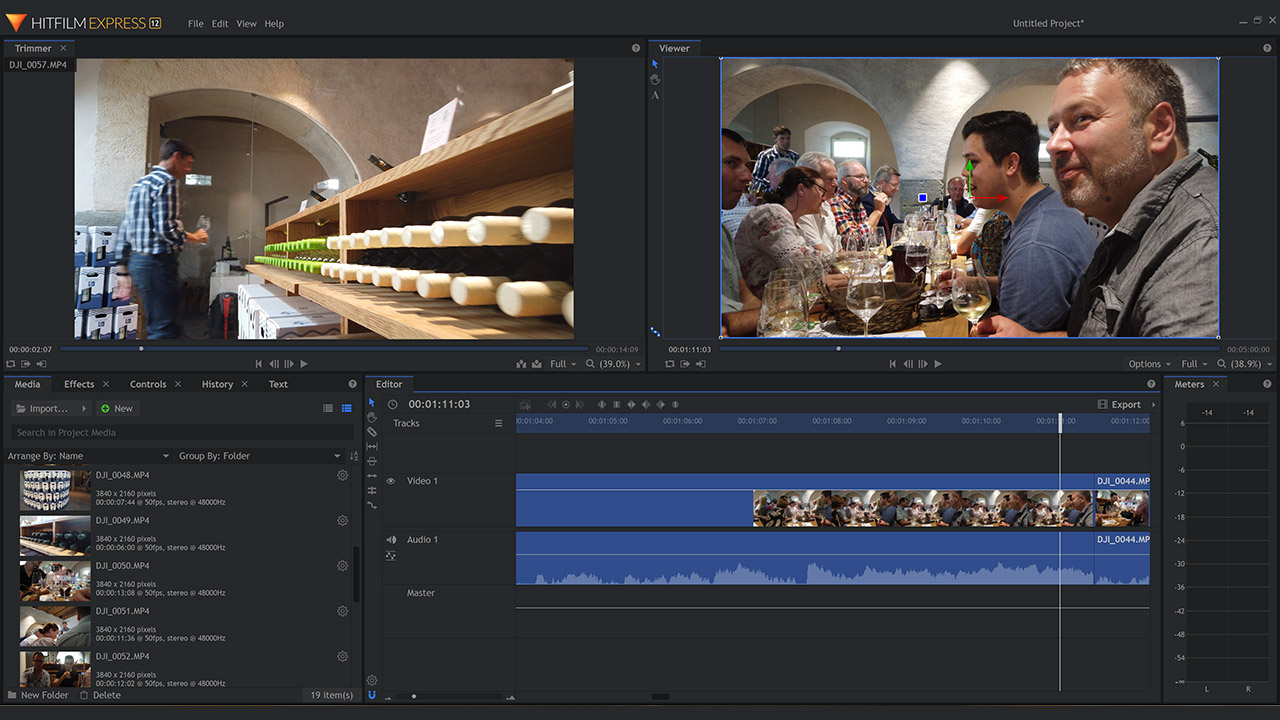Mute the Audio 1 track

[x=391, y=540]
